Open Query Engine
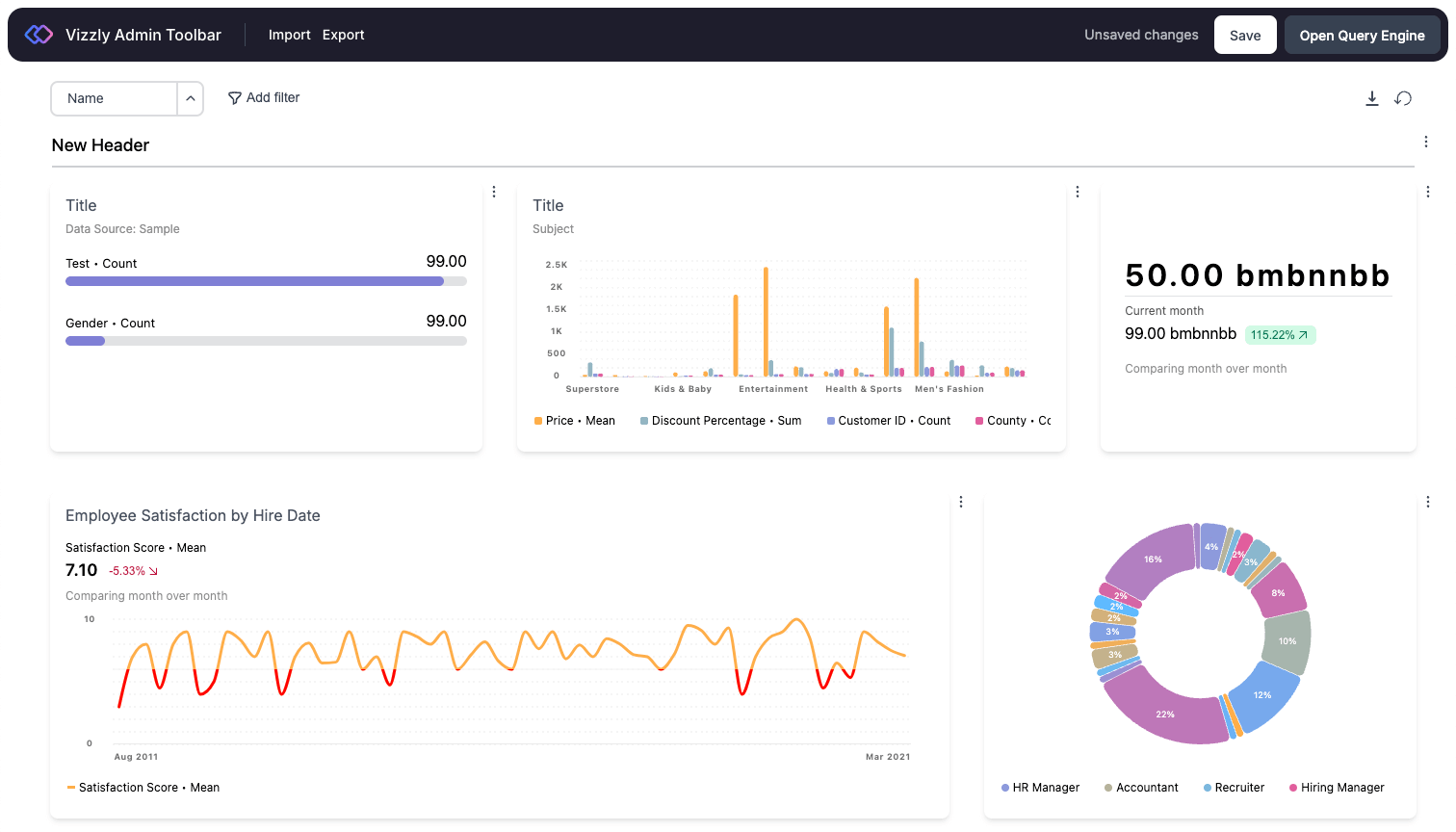 (1363, 35)
